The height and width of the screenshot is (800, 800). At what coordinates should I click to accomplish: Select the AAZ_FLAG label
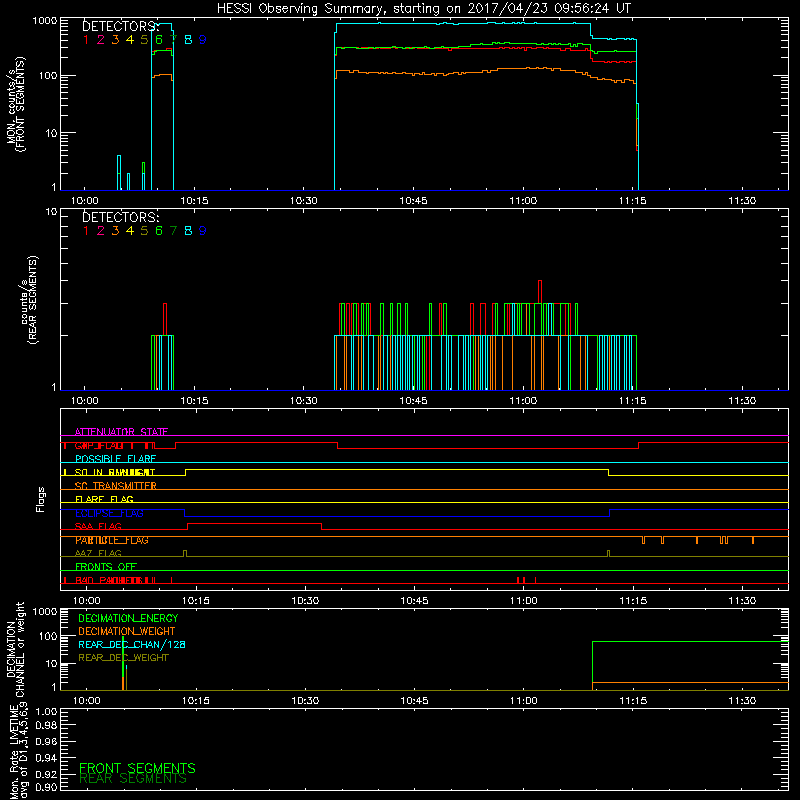pyautogui.click(x=98, y=553)
